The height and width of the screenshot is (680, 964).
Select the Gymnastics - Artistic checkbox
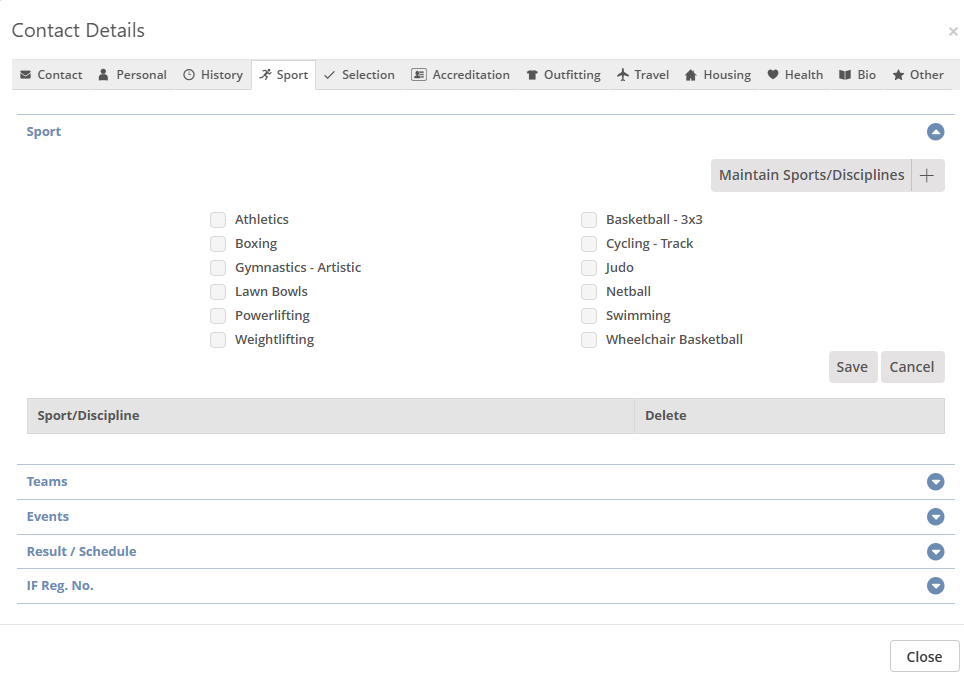point(218,268)
